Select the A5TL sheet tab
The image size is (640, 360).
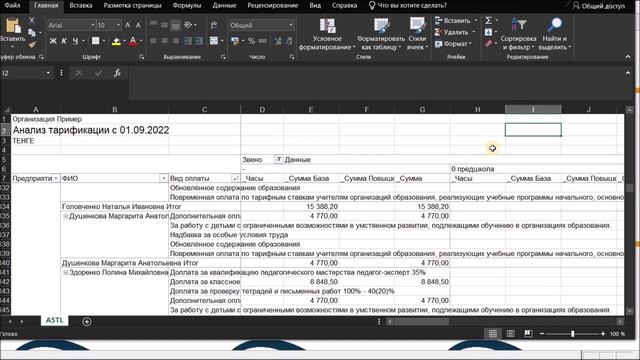pos(54,320)
